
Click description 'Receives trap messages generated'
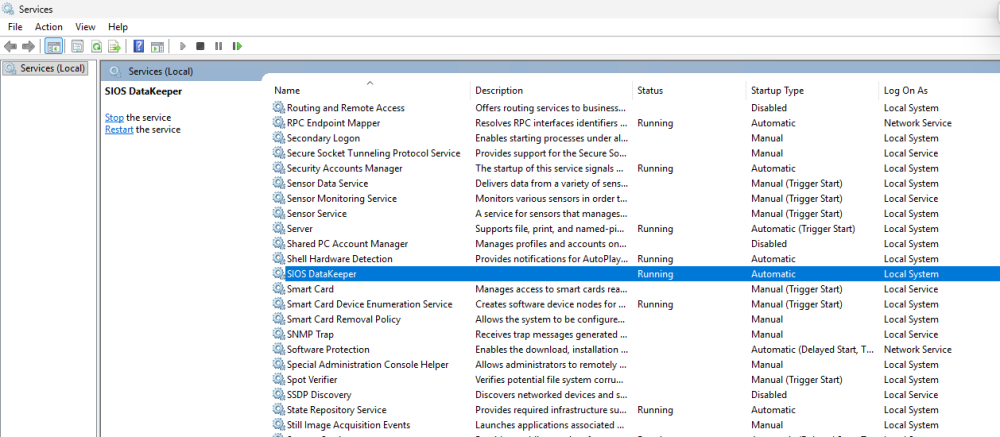[x=551, y=334]
